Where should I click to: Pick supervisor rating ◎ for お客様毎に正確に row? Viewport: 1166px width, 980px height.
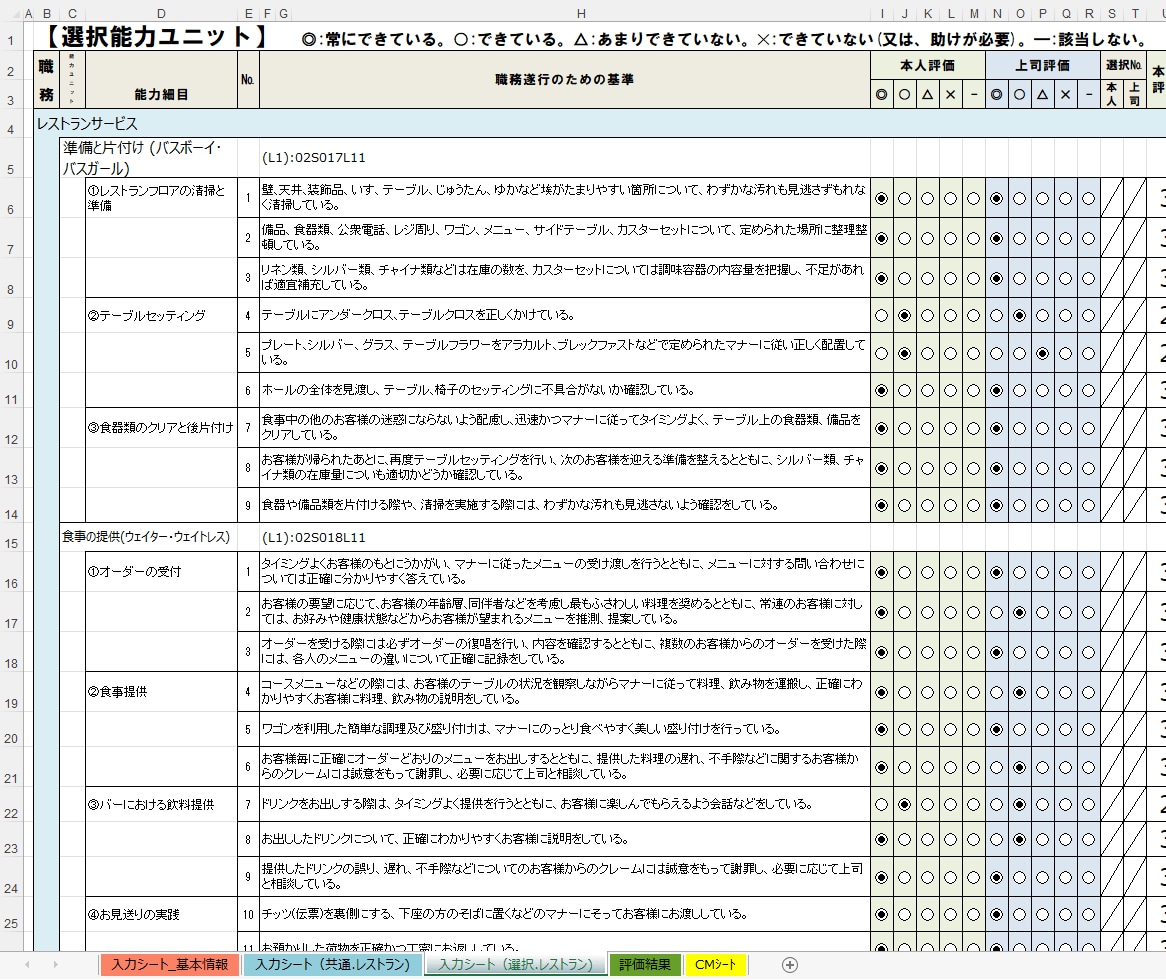(996, 767)
